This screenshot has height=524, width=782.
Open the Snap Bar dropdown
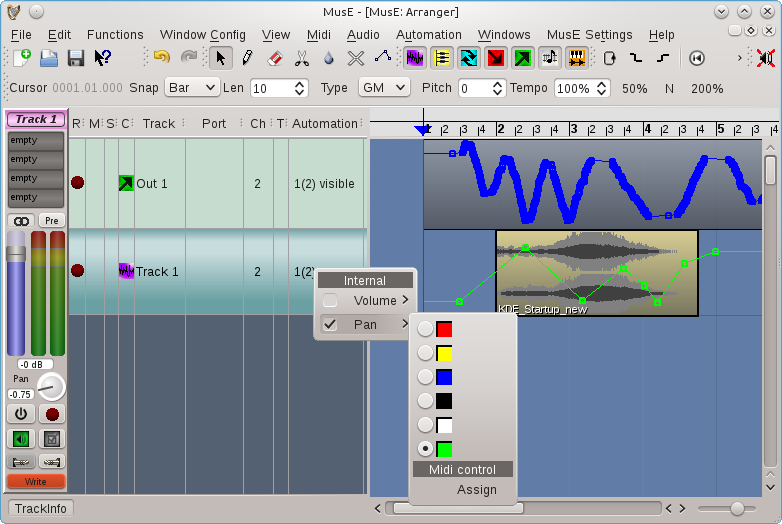[192, 88]
